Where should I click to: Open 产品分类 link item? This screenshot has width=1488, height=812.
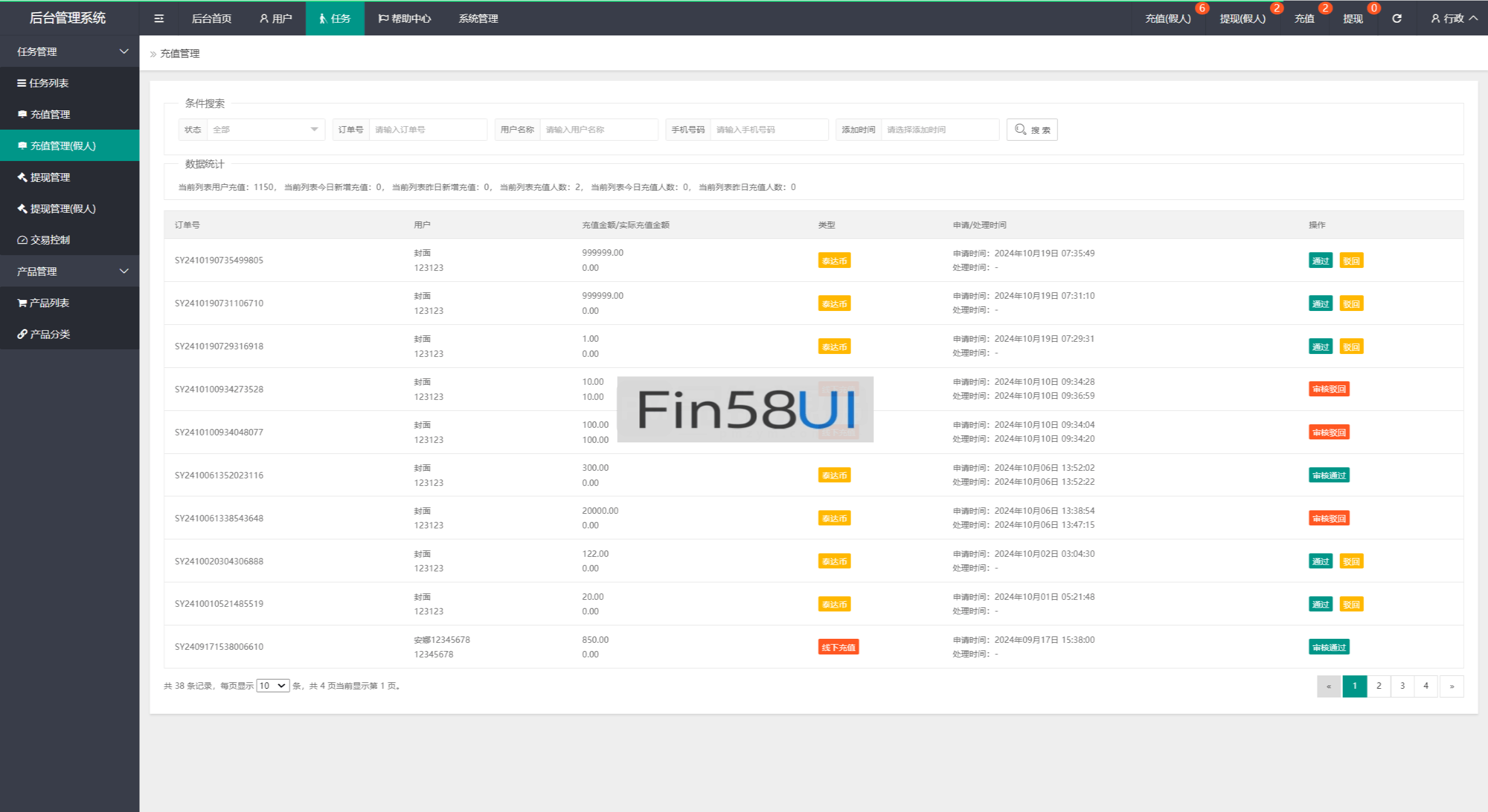coord(50,334)
